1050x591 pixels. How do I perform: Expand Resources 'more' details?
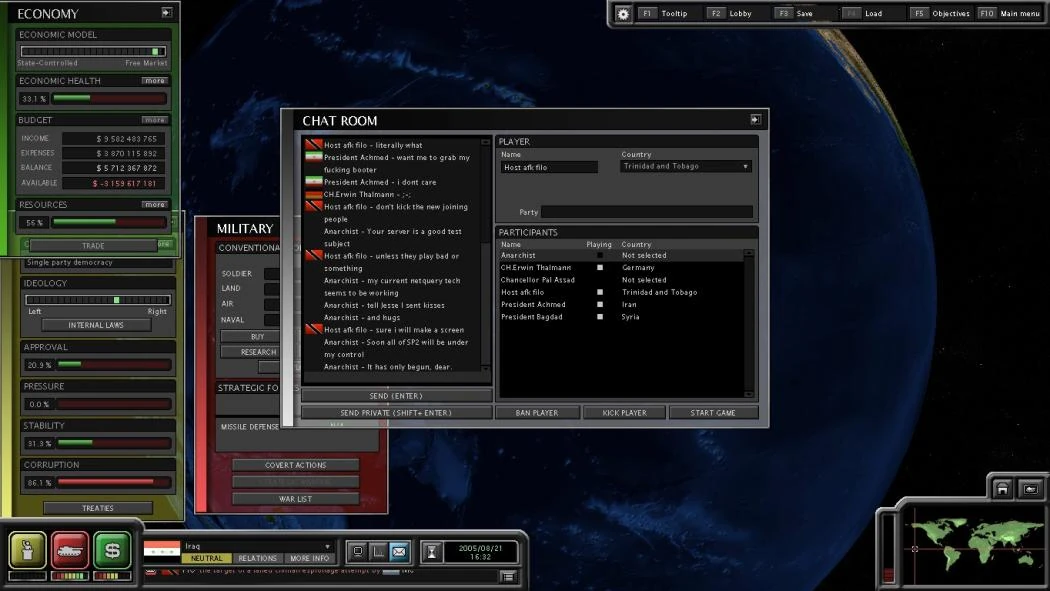point(155,204)
